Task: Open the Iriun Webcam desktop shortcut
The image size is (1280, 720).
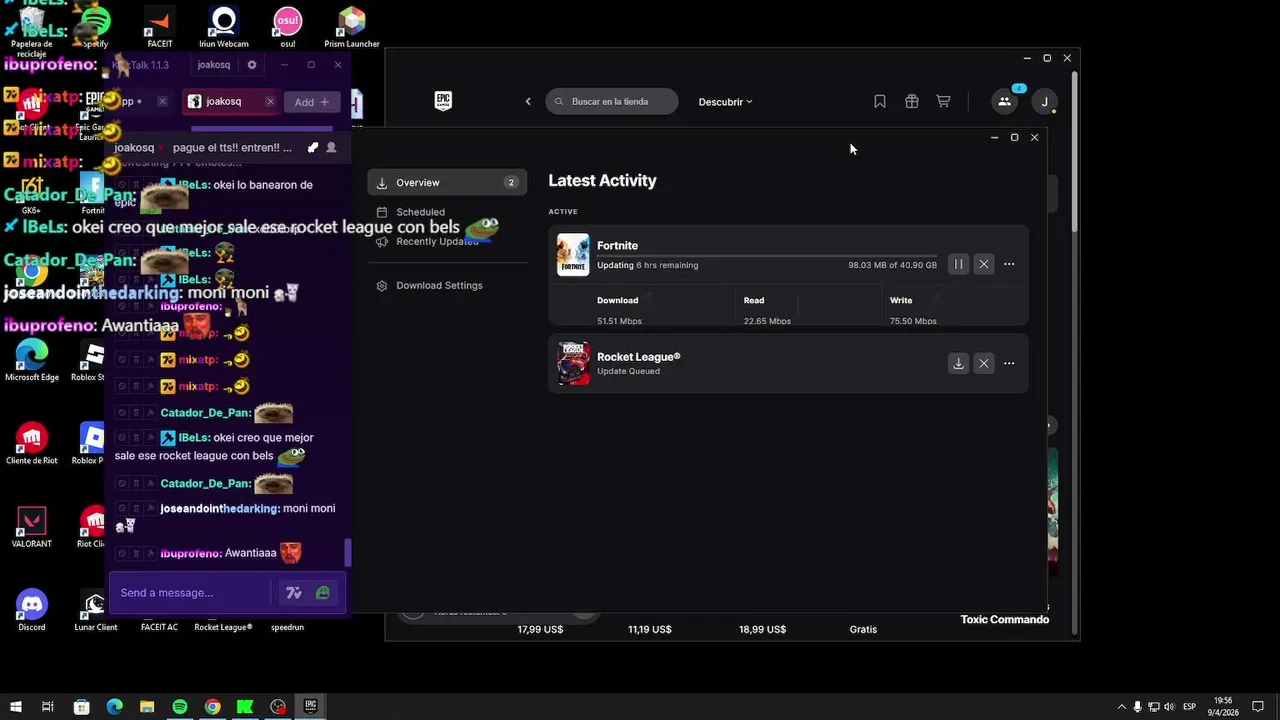Action: tap(224, 27)
